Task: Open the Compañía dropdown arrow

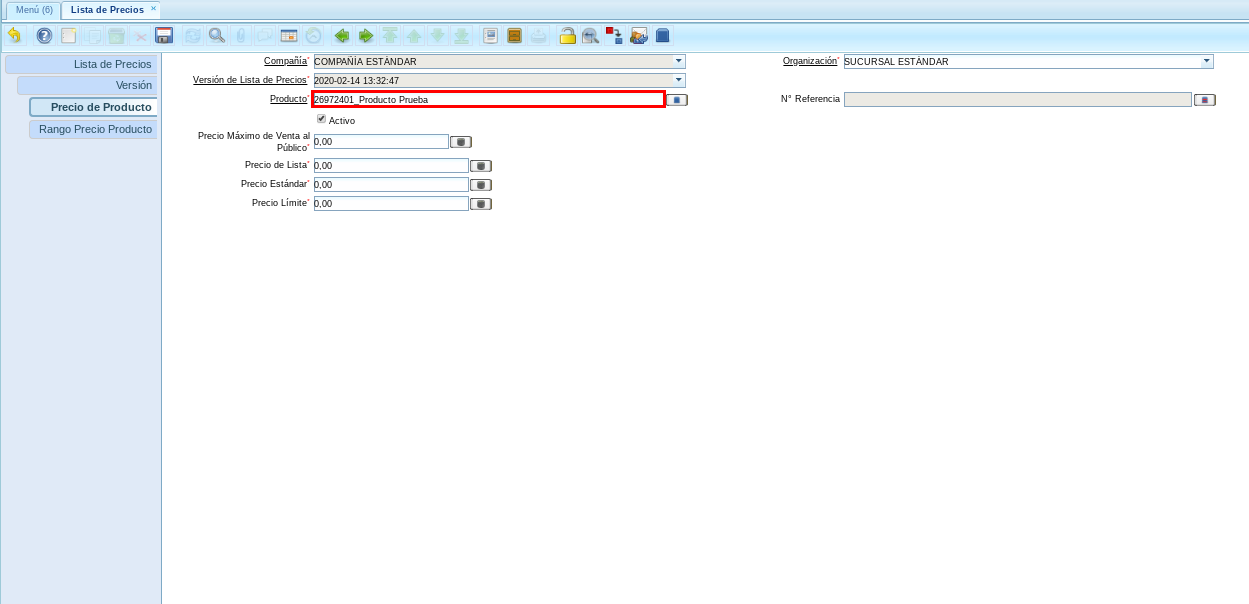Action: [678, 61]
